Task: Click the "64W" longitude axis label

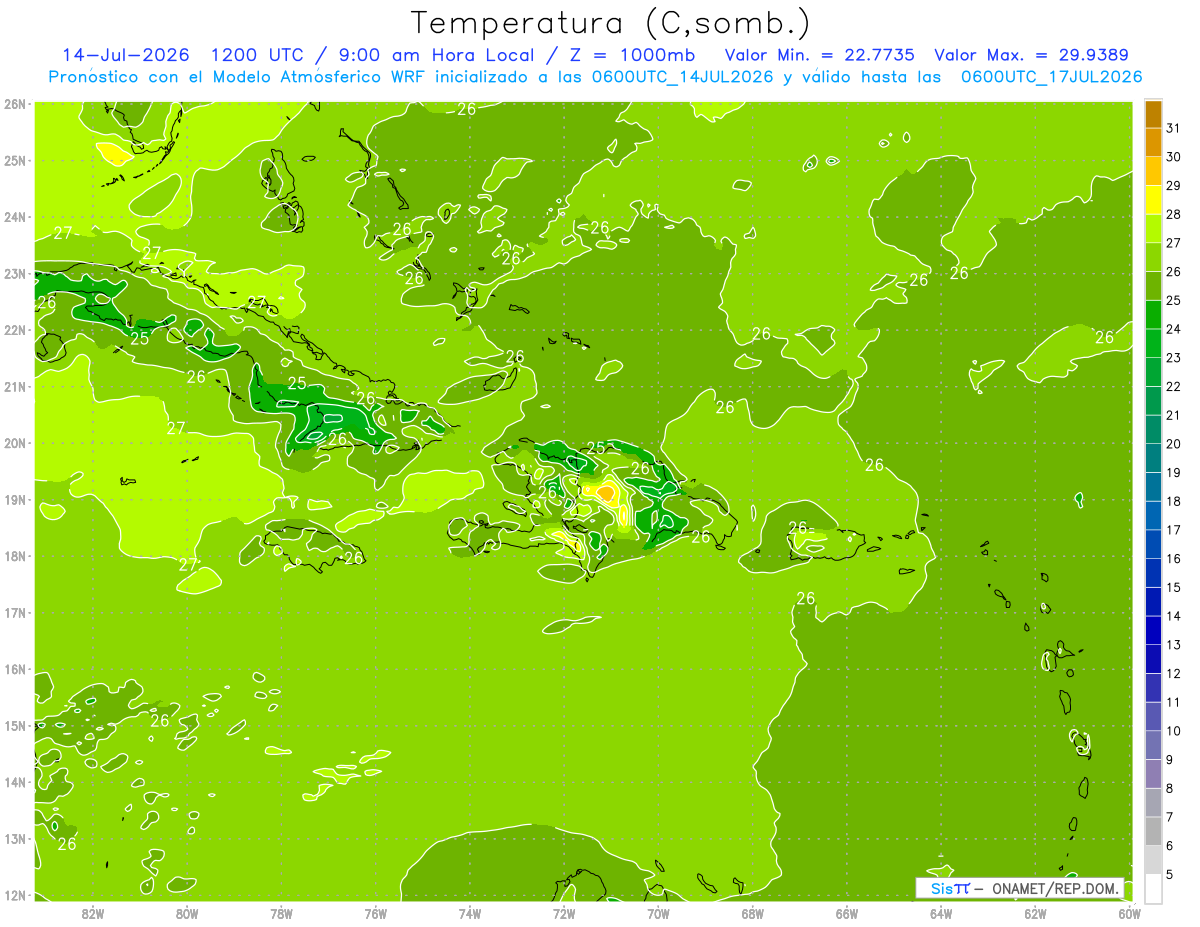Action: coord(941,913)
